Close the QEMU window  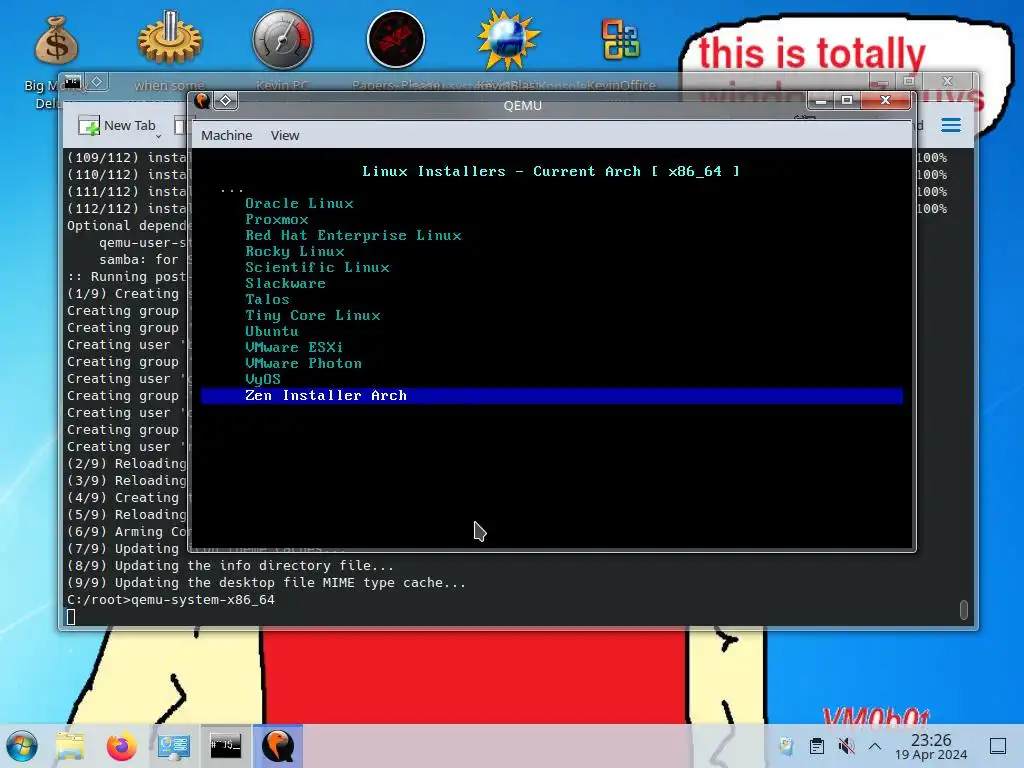[x=886, y=101]
